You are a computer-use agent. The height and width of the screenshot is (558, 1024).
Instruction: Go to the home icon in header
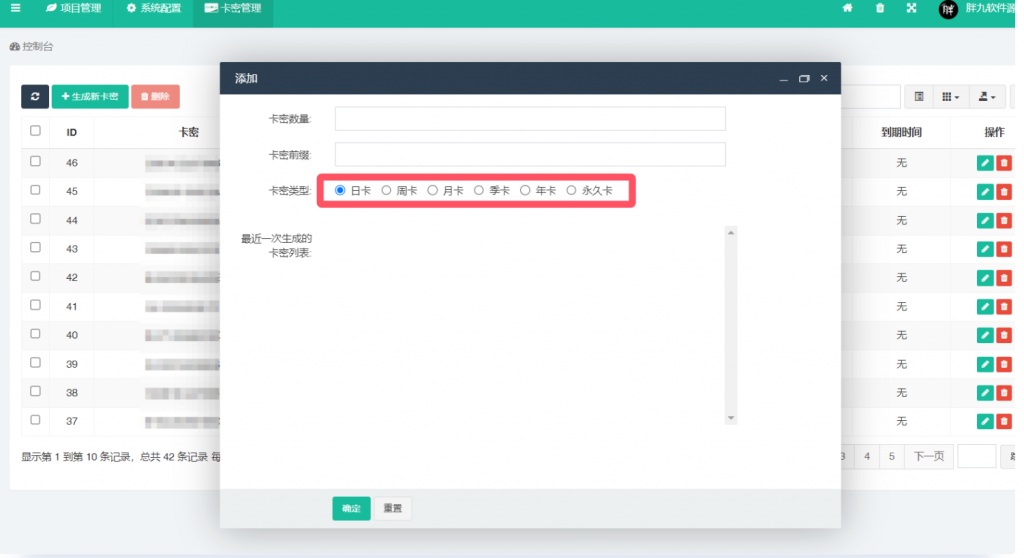[x=847, y=8]
